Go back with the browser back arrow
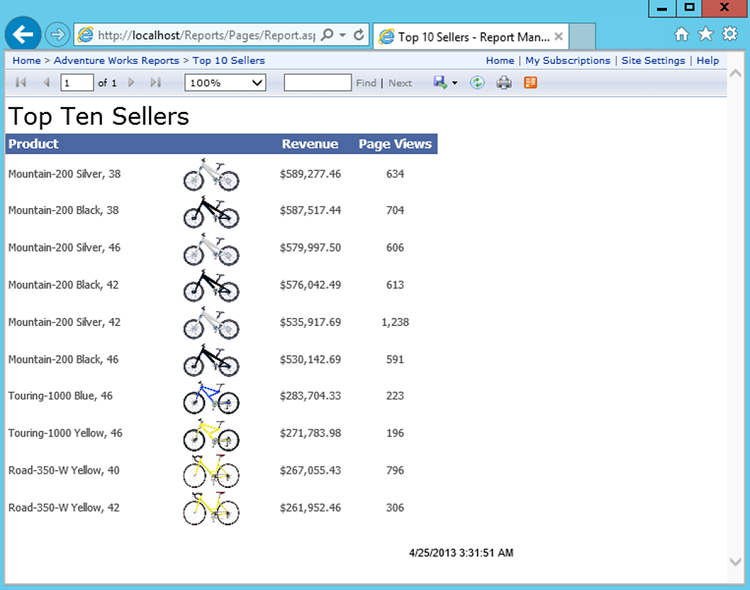750x590 pixels. pyautogui.click(x=22, y=34)
